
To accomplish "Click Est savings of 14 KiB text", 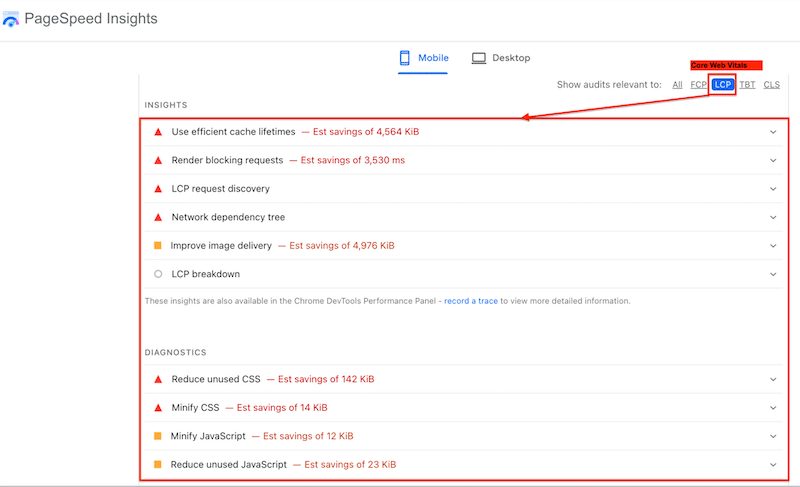I will click(282, 407).
